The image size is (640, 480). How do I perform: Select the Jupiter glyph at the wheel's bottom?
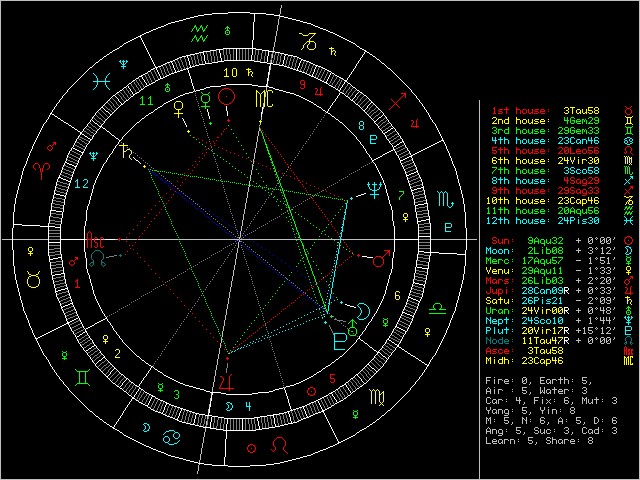click(x=229, y=381)
